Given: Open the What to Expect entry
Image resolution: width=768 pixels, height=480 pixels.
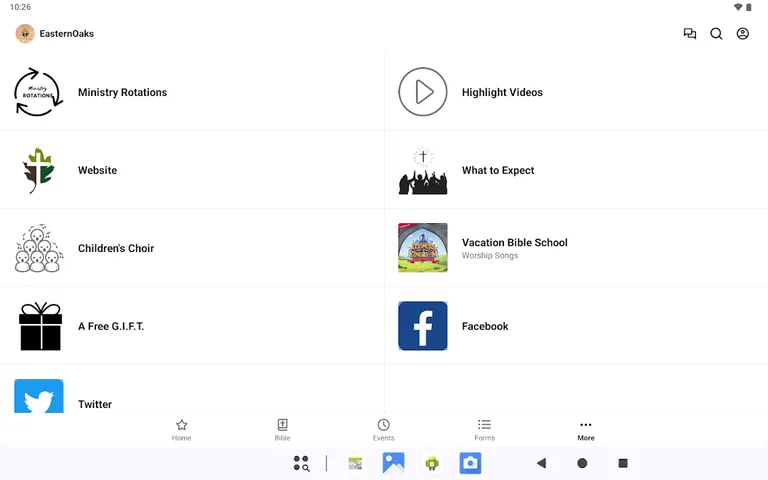Looking at the screenshot, I should pos(497,170).
